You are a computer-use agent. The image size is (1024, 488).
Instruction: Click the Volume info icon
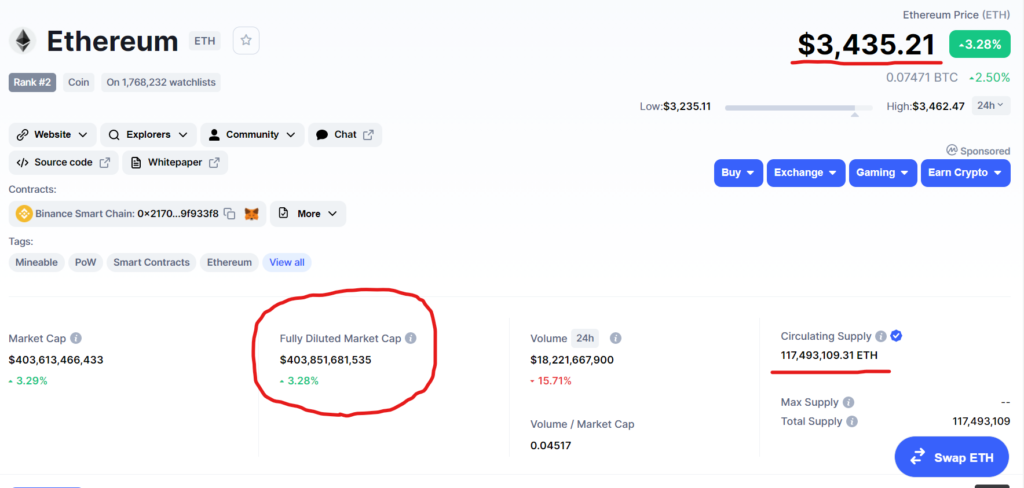tap(615, 338)
